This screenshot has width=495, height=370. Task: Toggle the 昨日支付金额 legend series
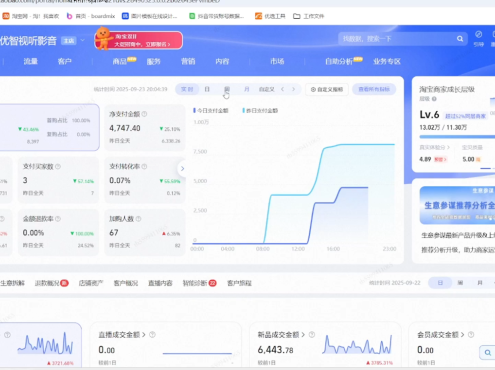coord(260,110)
